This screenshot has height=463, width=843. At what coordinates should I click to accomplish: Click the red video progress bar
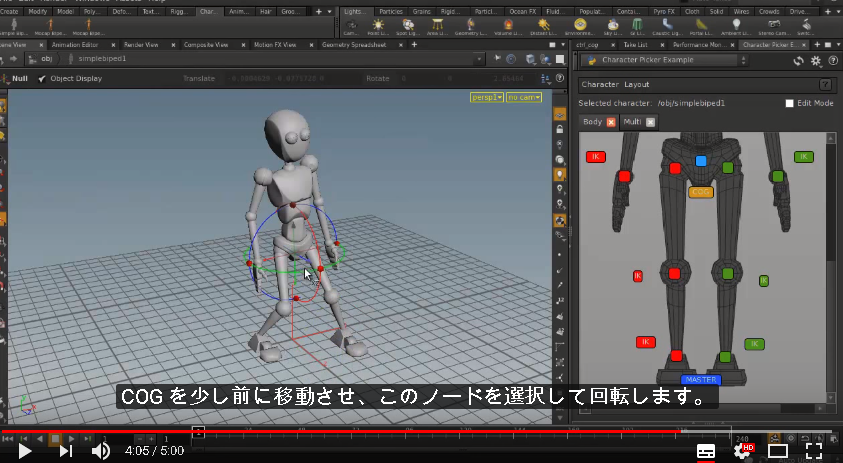point(341,431)
